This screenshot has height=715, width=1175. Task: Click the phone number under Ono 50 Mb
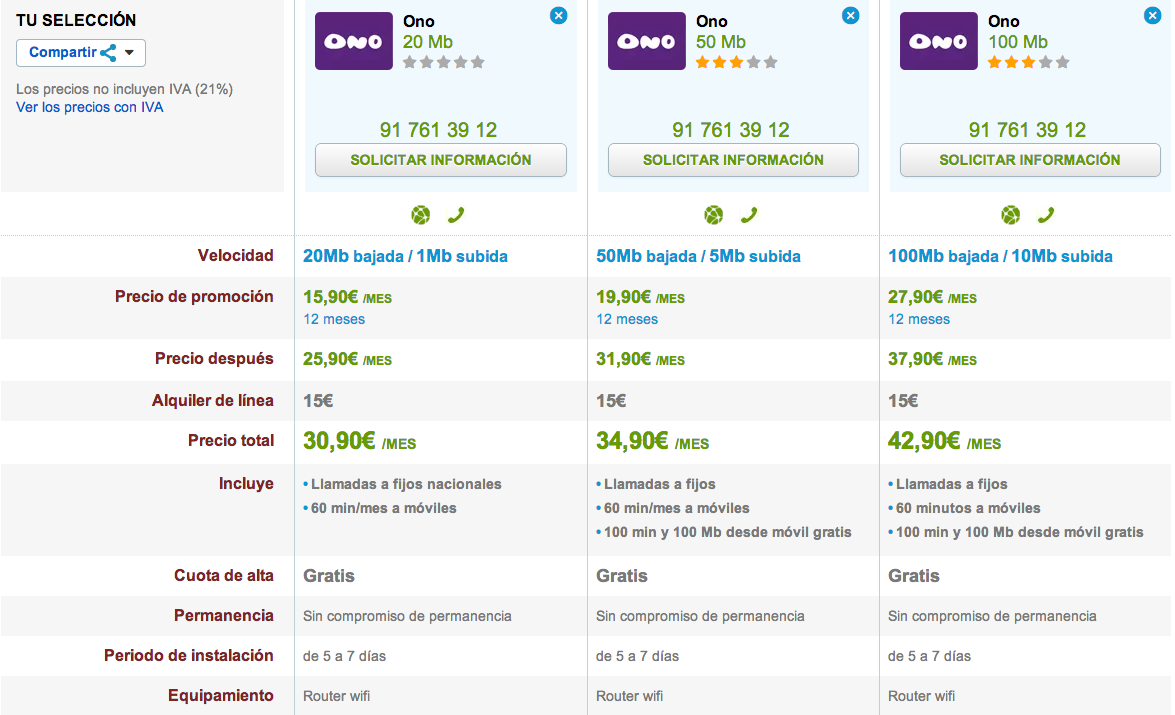[x=731, y=130]
